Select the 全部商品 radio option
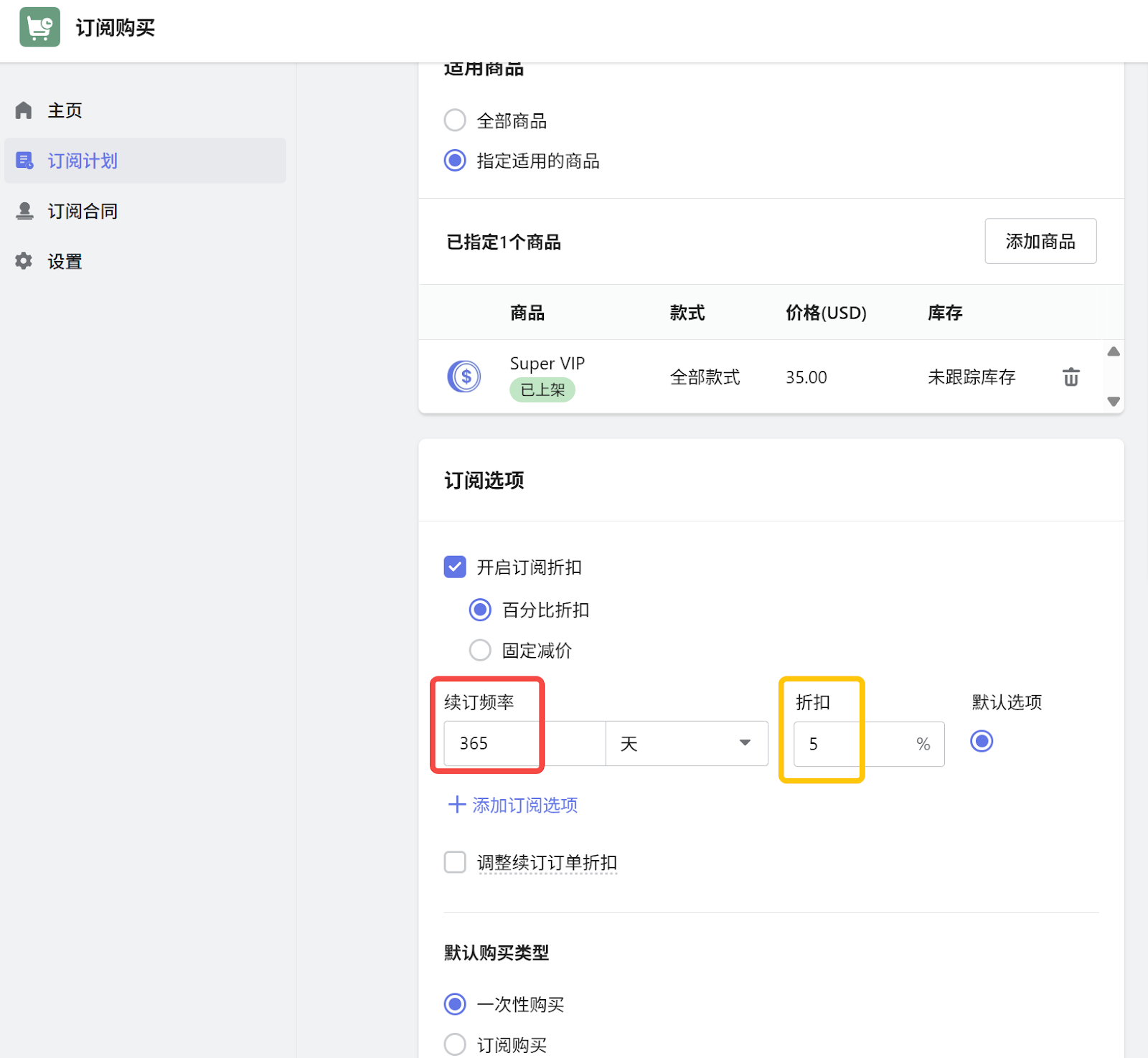Image resolution: width=1148 pixels, height=1058 pixels. (455, 121)
